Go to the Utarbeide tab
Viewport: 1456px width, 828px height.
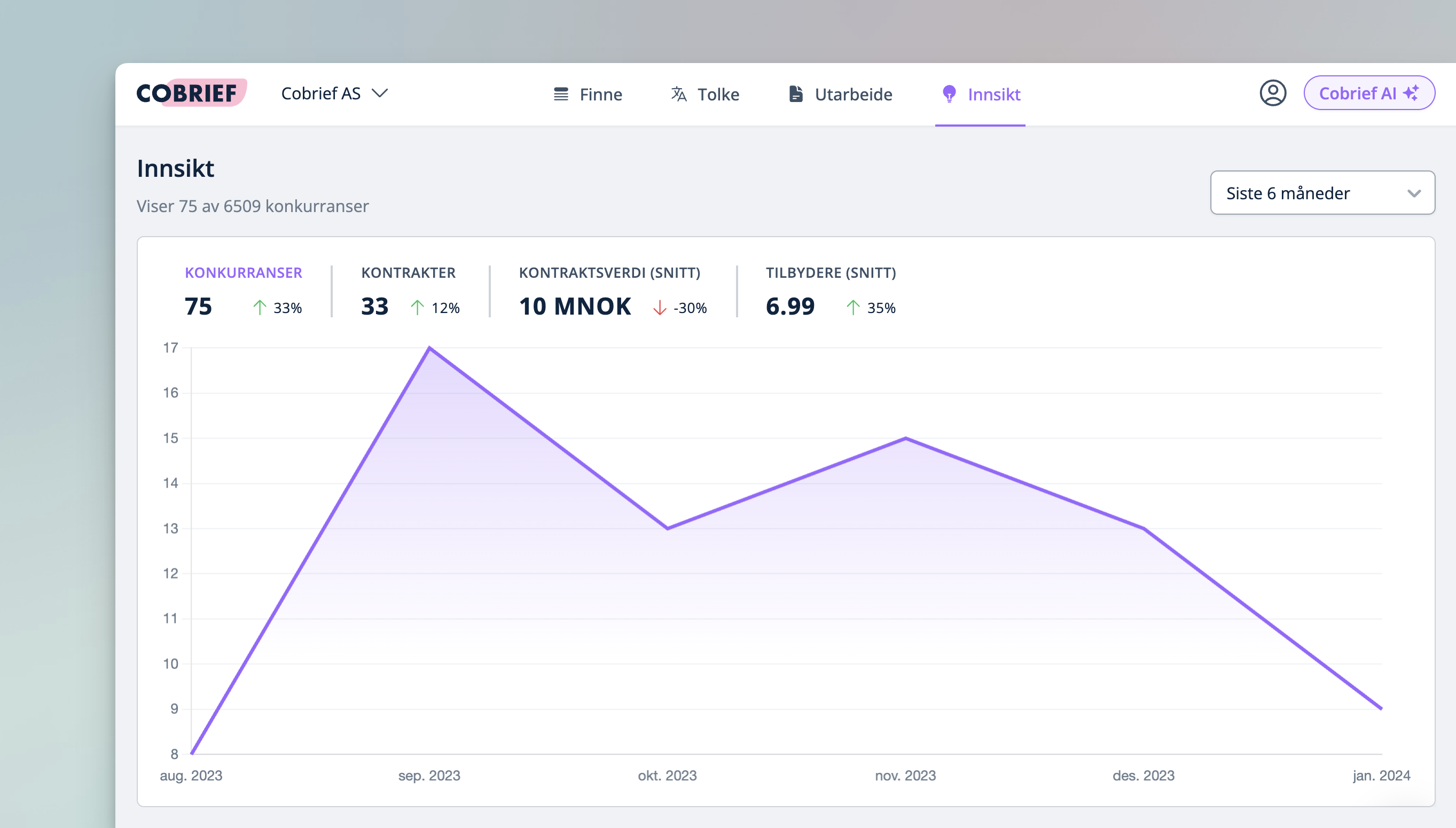click(x=853, y=95)
